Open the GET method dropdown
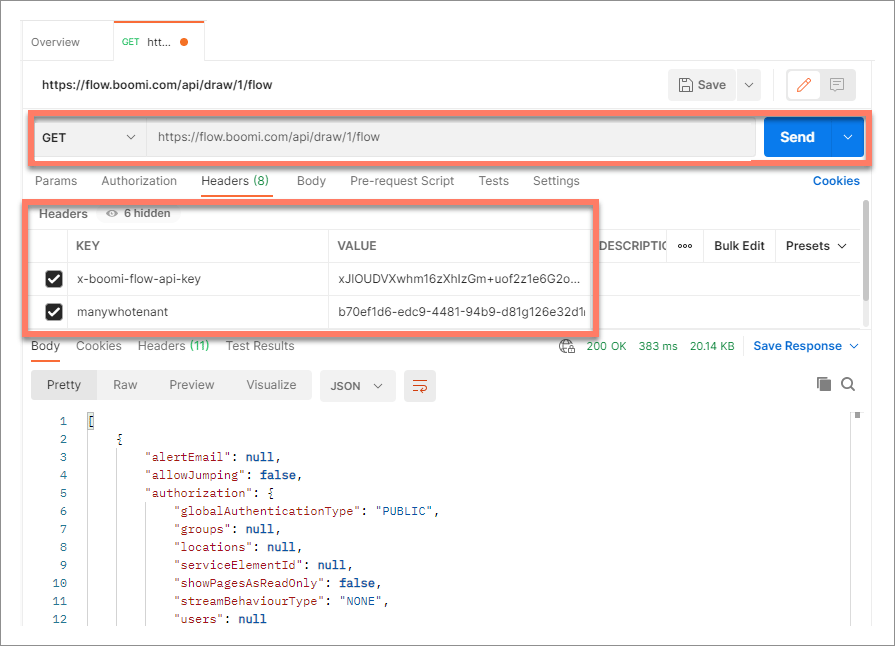This screenshot has height=646, width=895. point(90,138)
